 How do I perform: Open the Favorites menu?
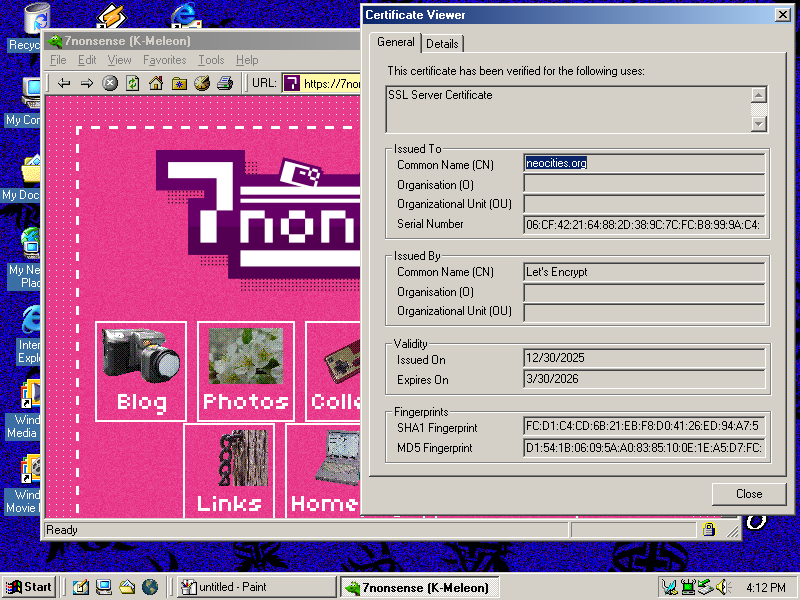click(x=164, y=60)
